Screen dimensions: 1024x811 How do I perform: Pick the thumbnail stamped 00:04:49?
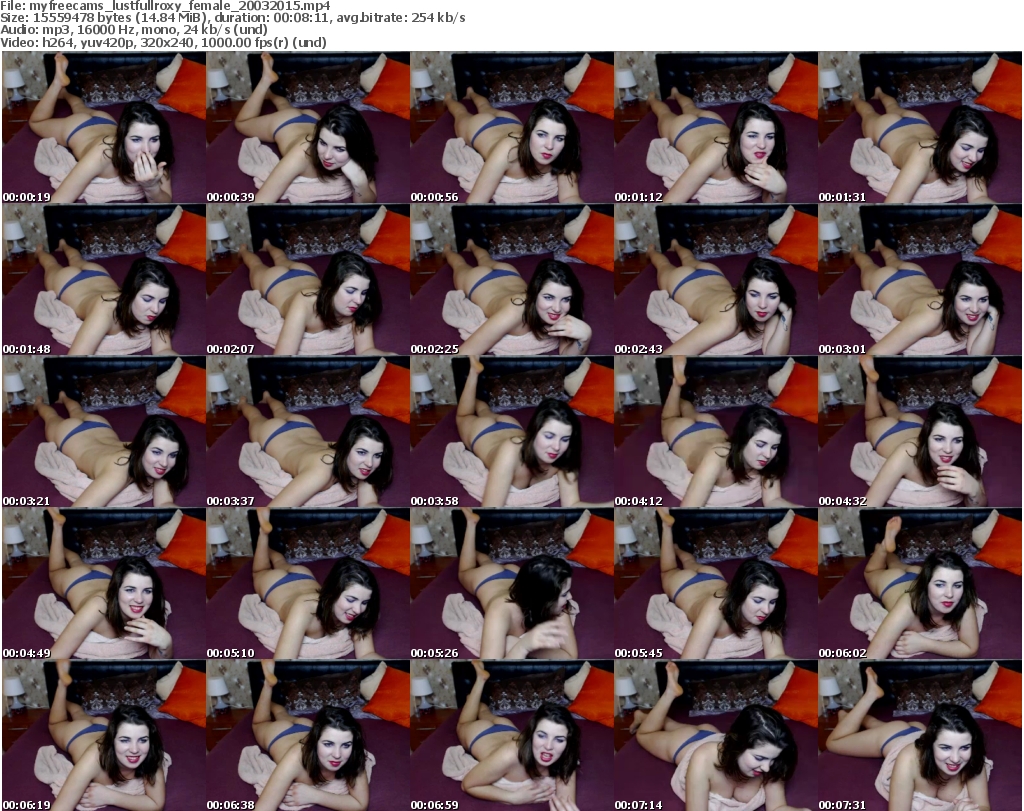[104, 584]
